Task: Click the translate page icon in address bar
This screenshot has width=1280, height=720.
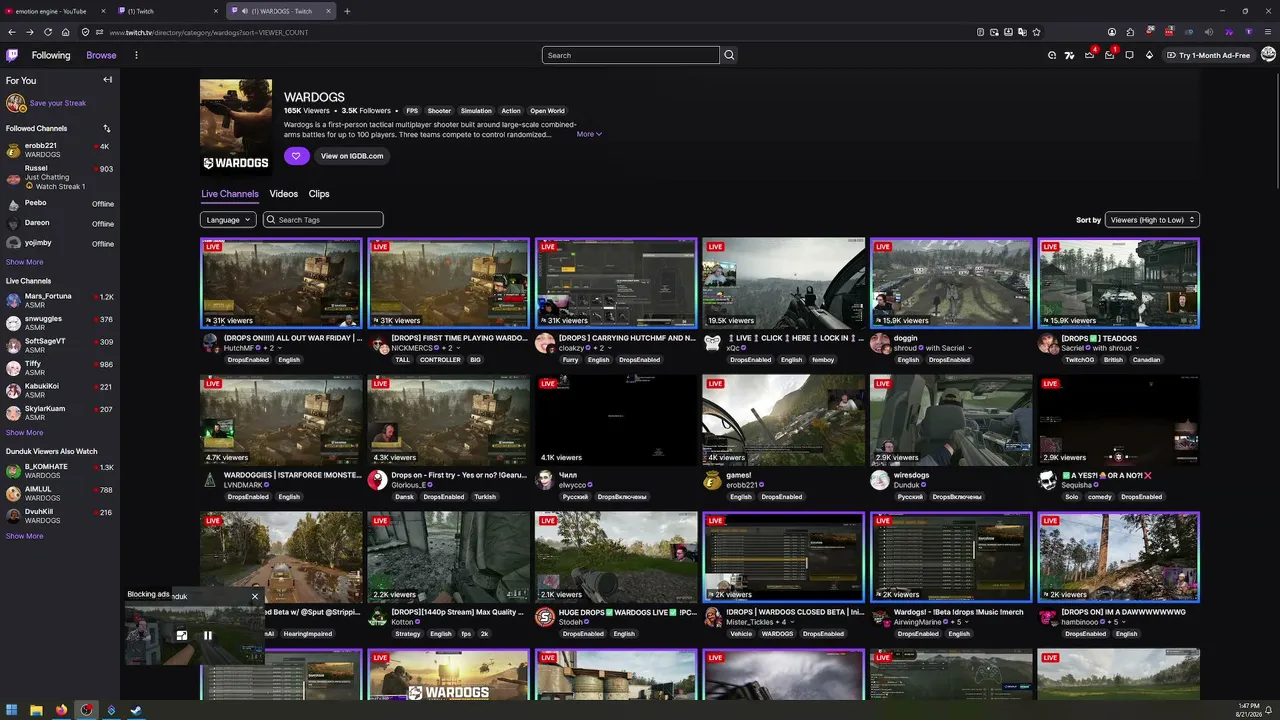Action: click(1022, 32)
